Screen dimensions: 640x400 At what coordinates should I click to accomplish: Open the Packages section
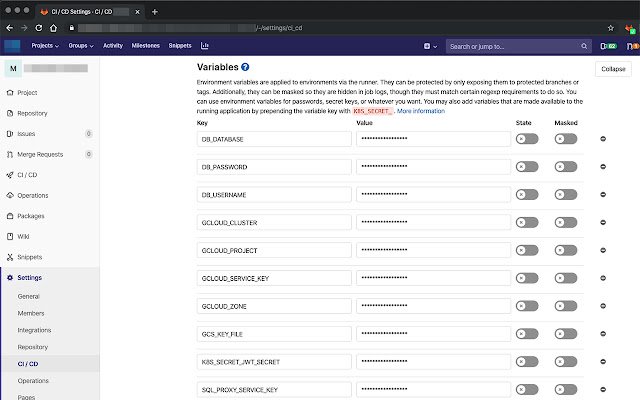pos(31,215)
